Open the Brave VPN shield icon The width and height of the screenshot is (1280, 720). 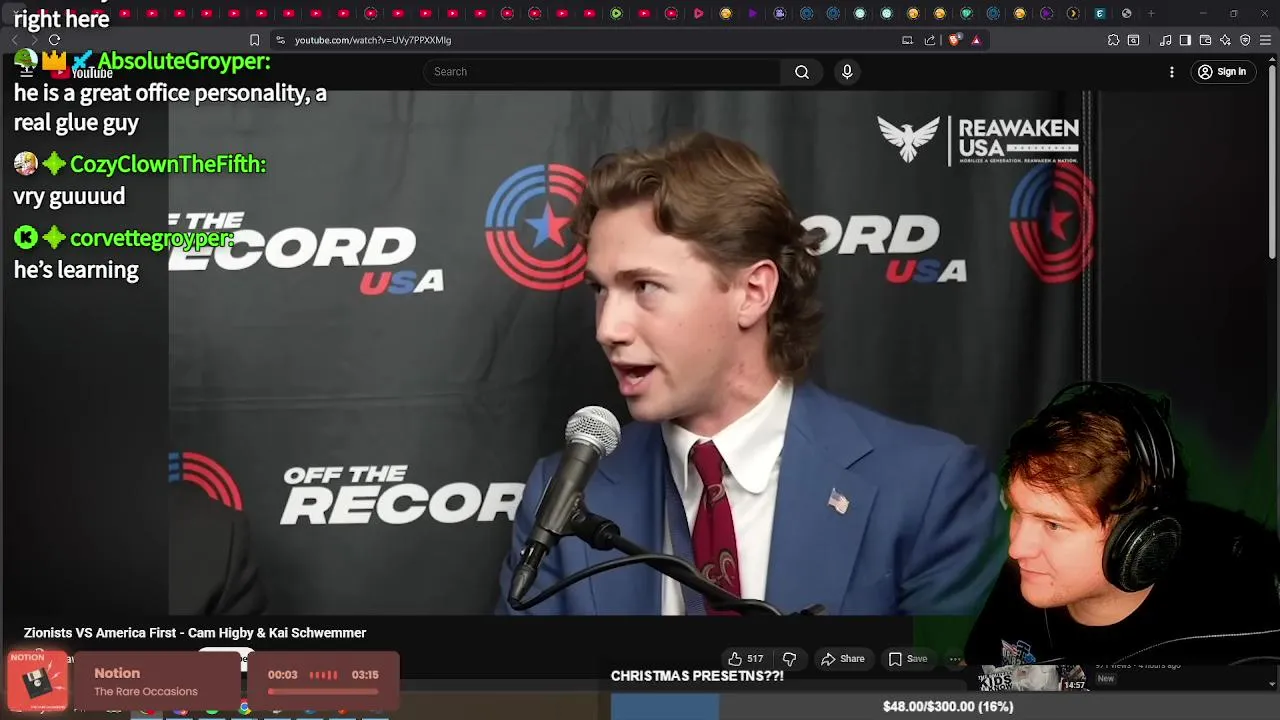click(x=1245, y=40)
